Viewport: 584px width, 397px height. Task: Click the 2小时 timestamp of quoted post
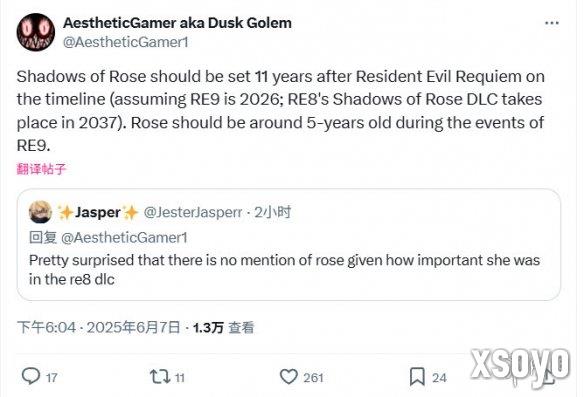(x=273, y=212)
